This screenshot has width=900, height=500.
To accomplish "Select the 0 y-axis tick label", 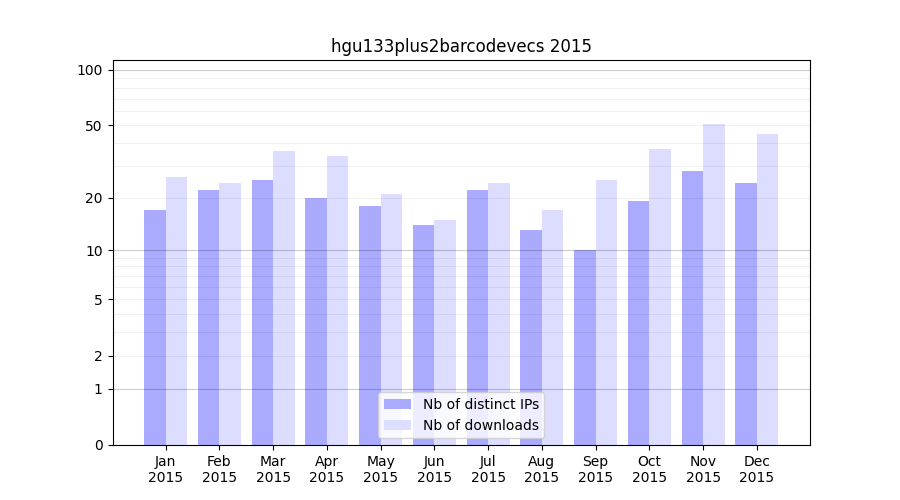I will tap(98, 445).
